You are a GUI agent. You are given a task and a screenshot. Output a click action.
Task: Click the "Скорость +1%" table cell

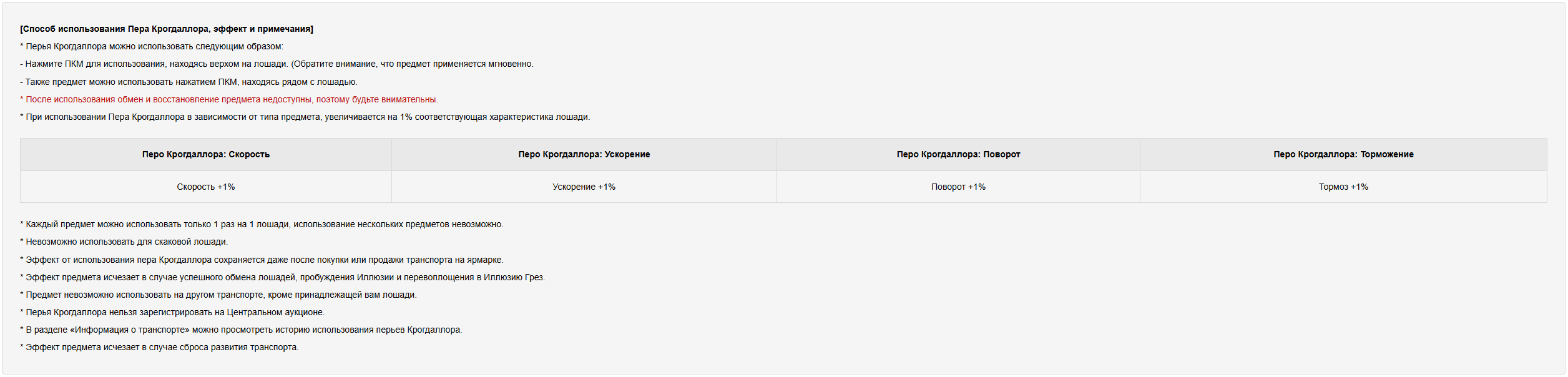pyautogui.click(x=206, y=187)
